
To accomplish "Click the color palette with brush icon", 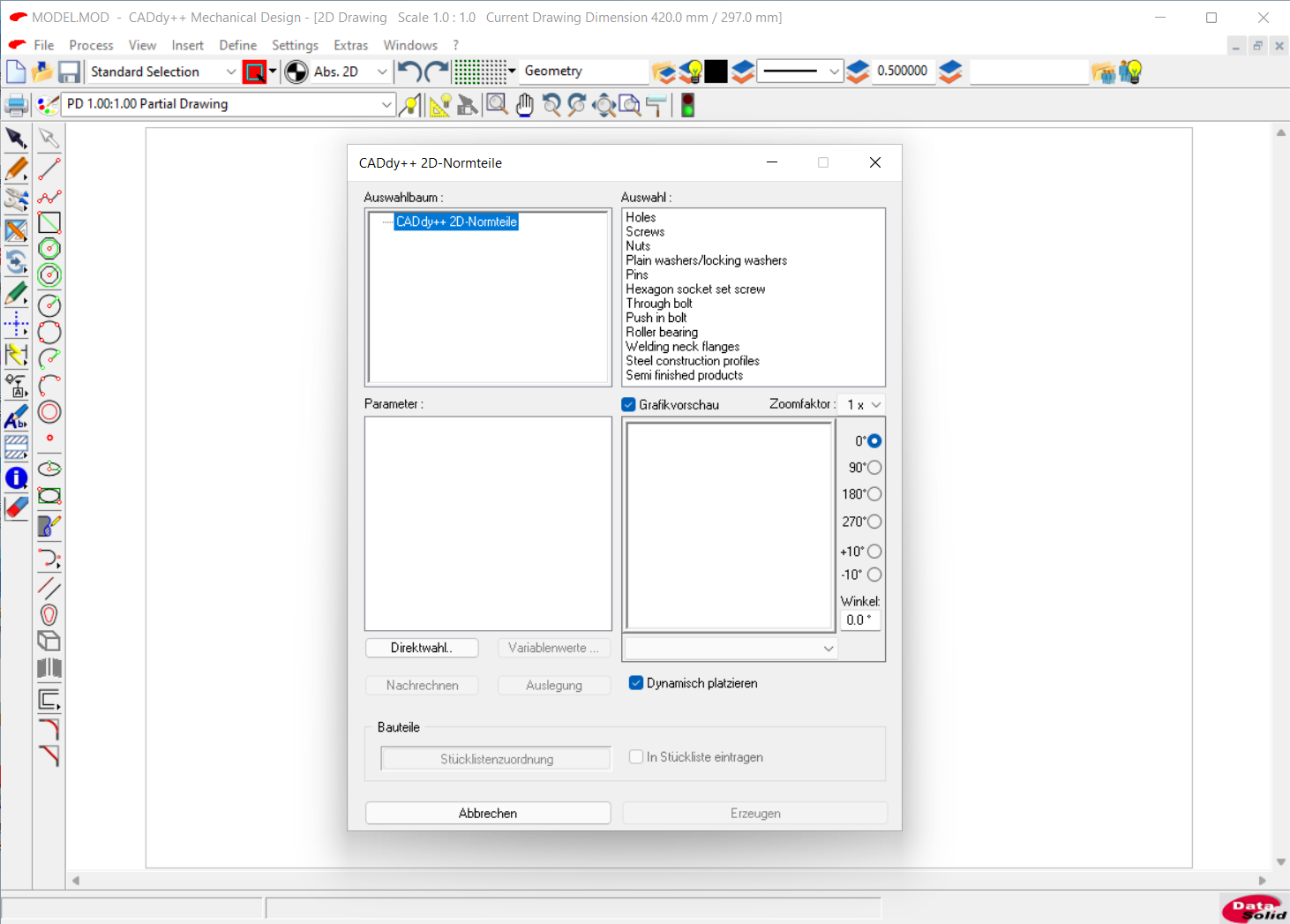I will click(x=48, y=105).
